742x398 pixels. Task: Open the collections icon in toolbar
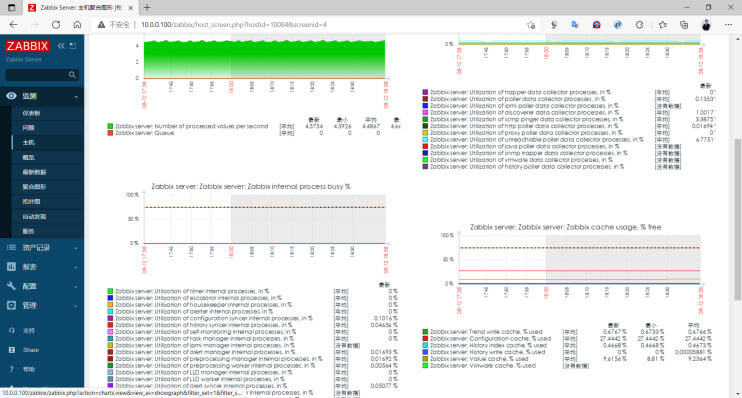pos(684,25)
